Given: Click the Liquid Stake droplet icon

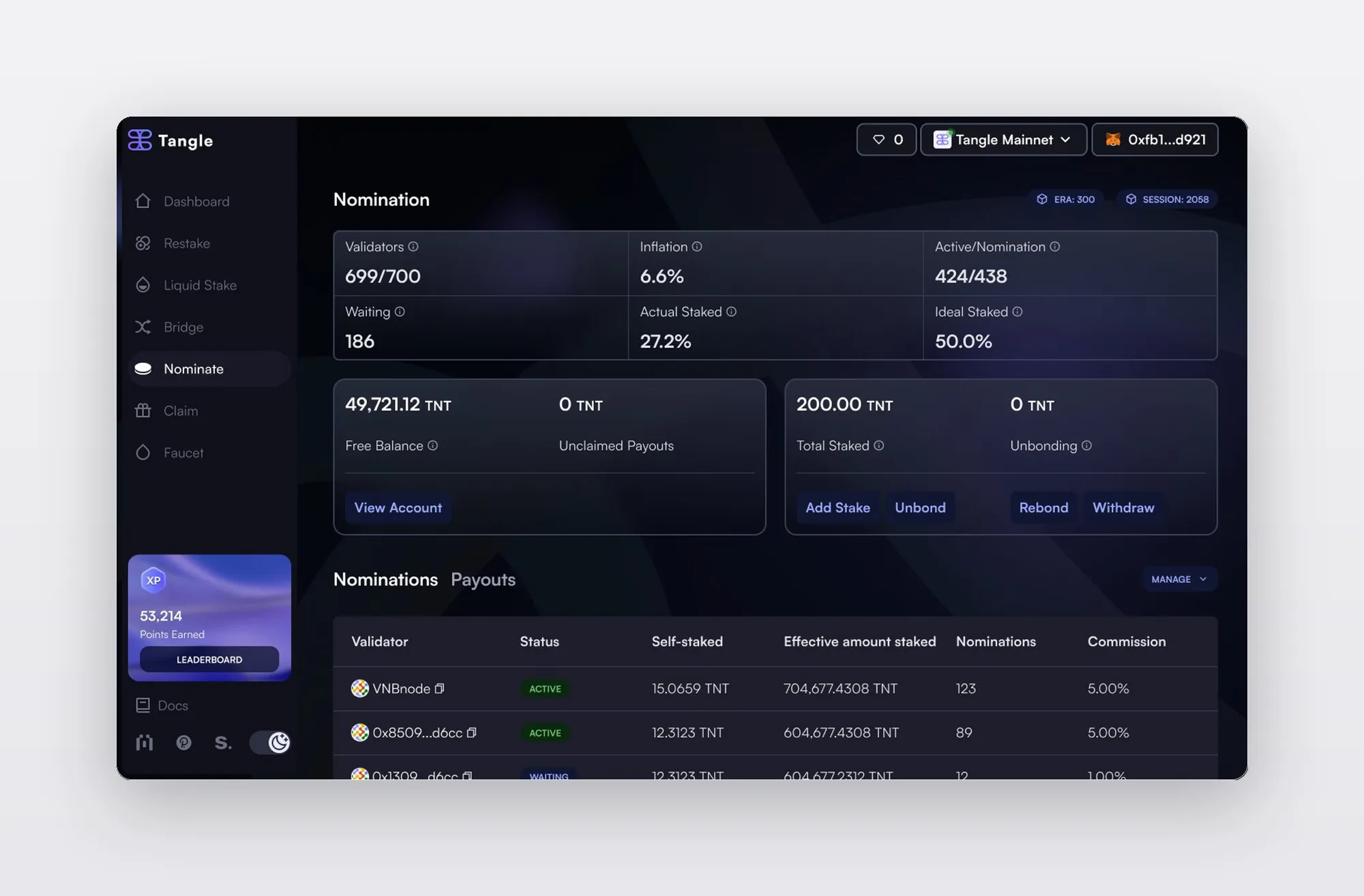Looking at the screenshot, I should pyautogui.click(x=143, y=285).
